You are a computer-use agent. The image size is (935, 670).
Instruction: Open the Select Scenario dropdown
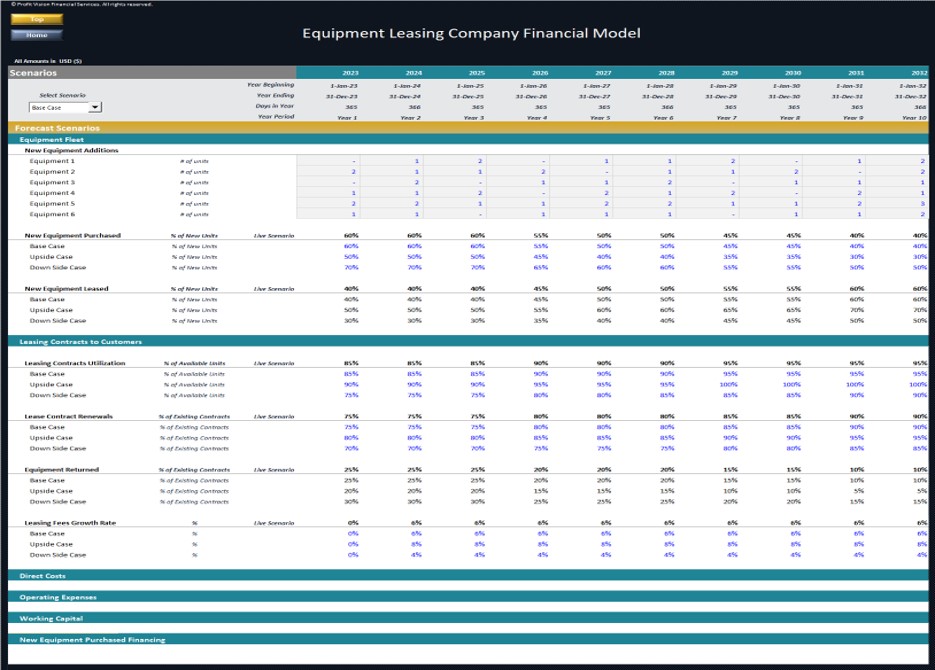click(x=65, y=106)
